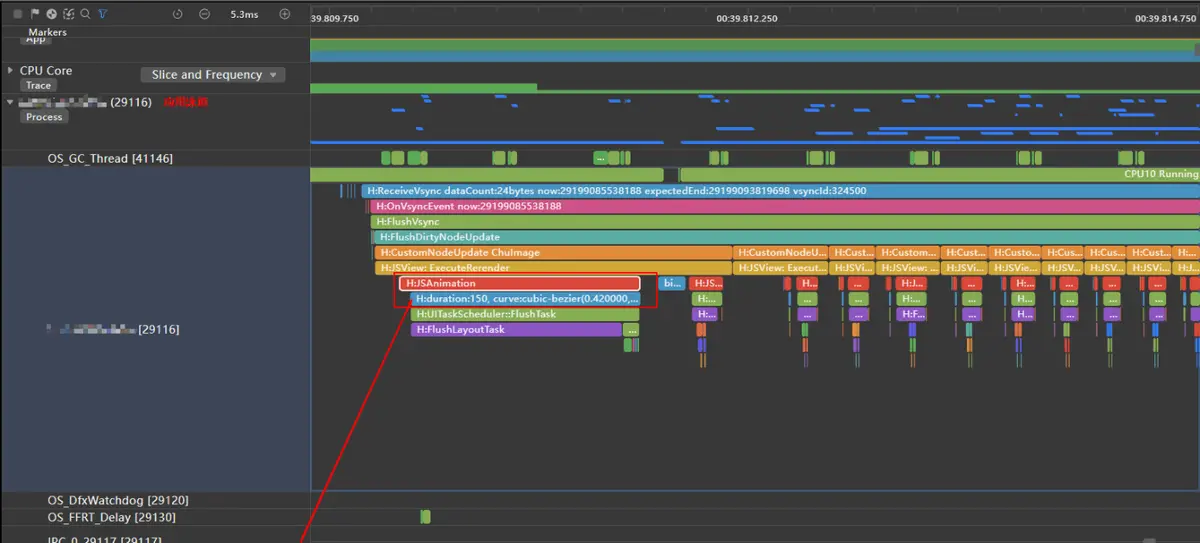Image resolution: width=1200 pixels, height=543 pixels.
Task: Click the stop recording square icon
Action: pos(17,14)
